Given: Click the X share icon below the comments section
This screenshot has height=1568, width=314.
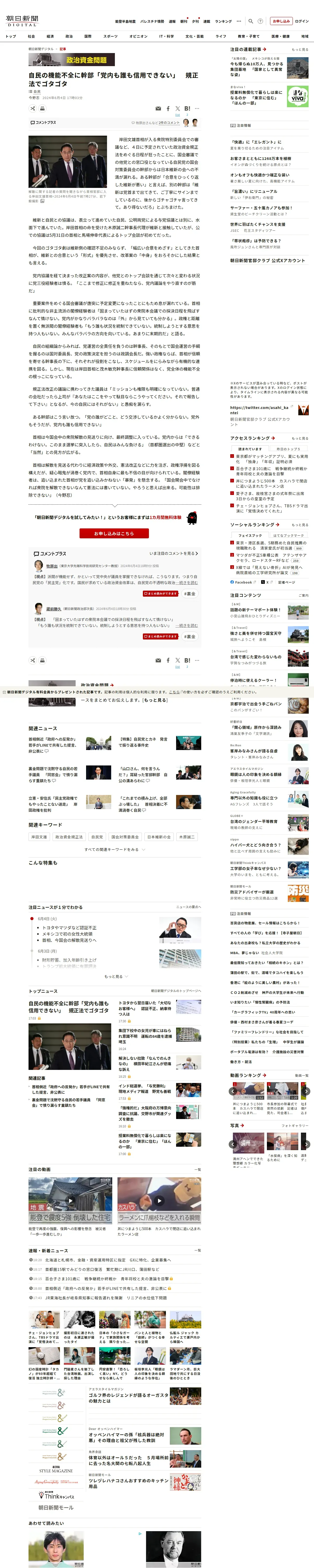Looking at the screenshot, I should (177, 660).
